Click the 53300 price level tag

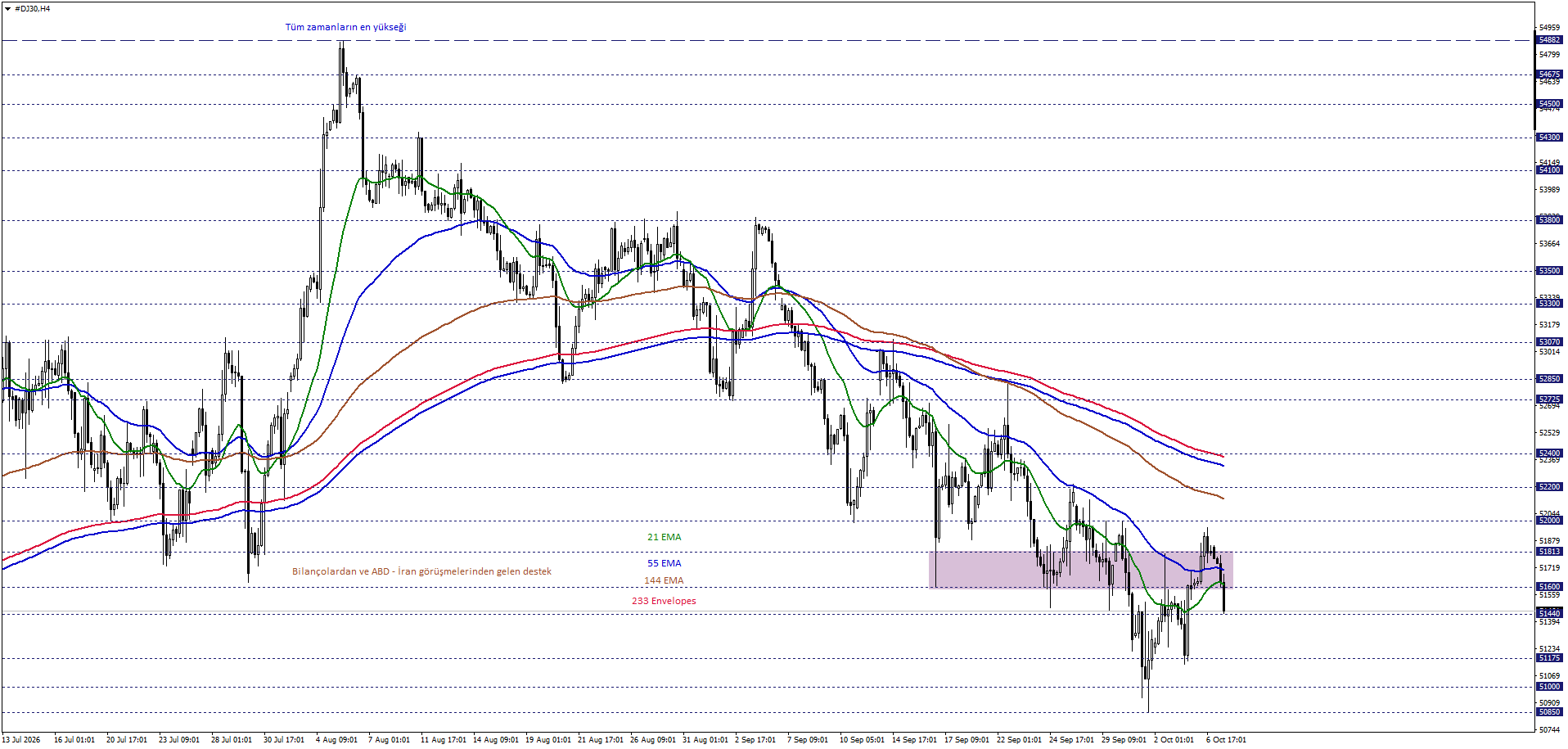point(1549,304)
